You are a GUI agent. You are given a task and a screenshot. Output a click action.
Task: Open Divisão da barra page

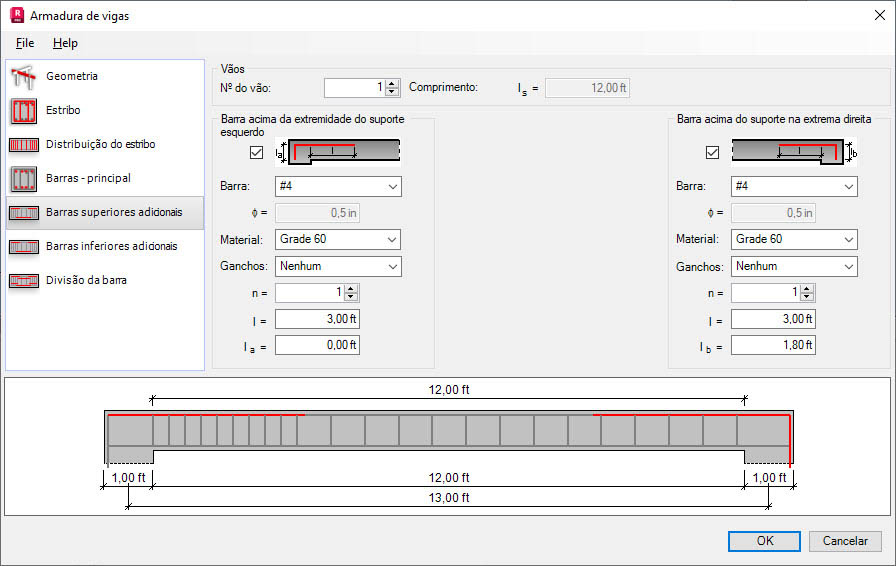point(105,281)
